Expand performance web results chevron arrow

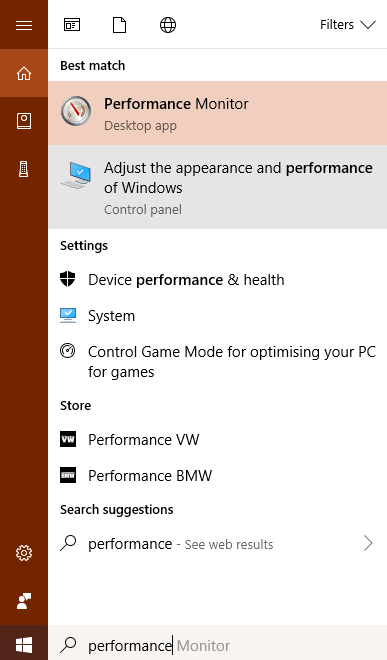[x=368, y=543]
